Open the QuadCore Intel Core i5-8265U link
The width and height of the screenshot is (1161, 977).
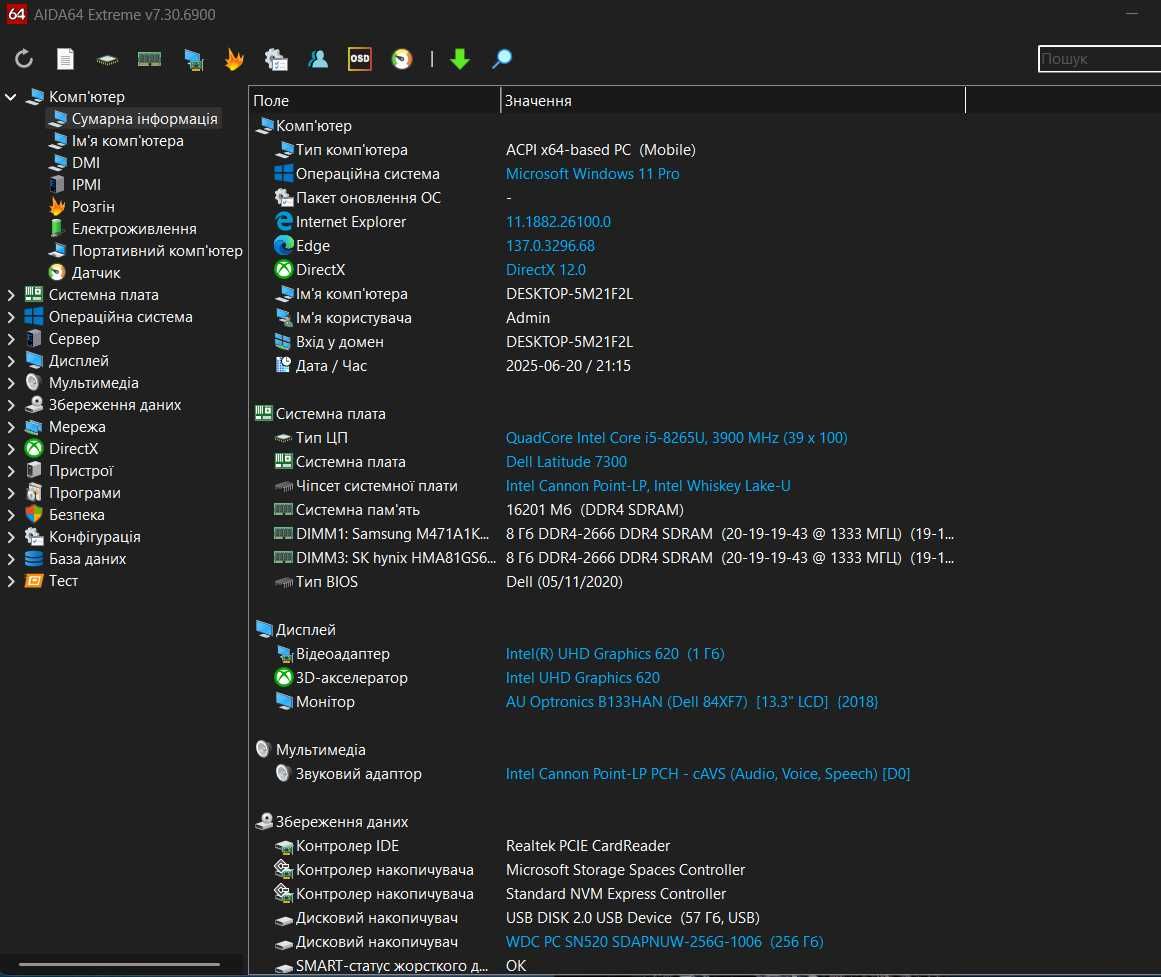pyautogui.click(x=677, y=438)
